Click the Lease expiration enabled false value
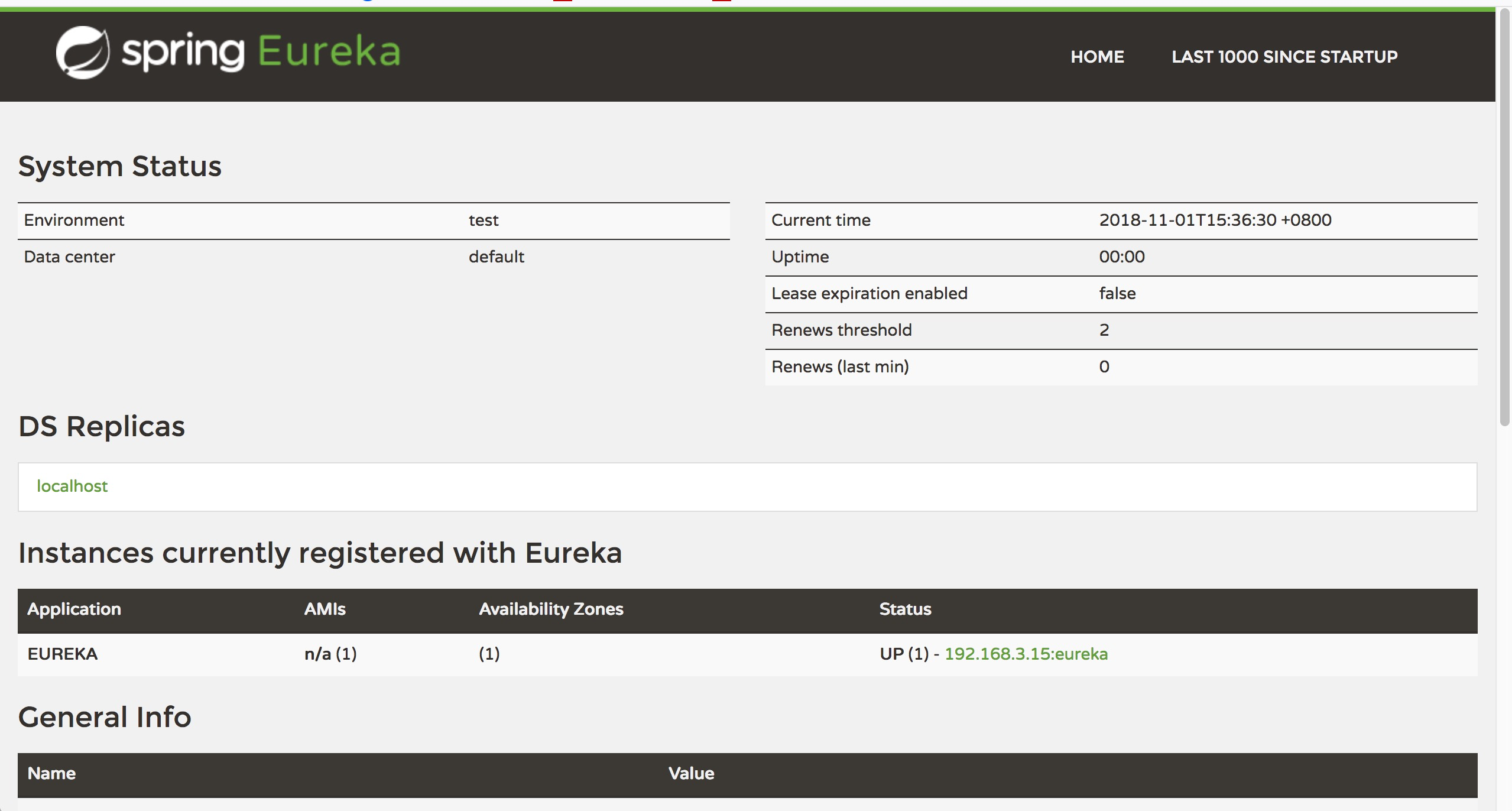 (1117, 293)
